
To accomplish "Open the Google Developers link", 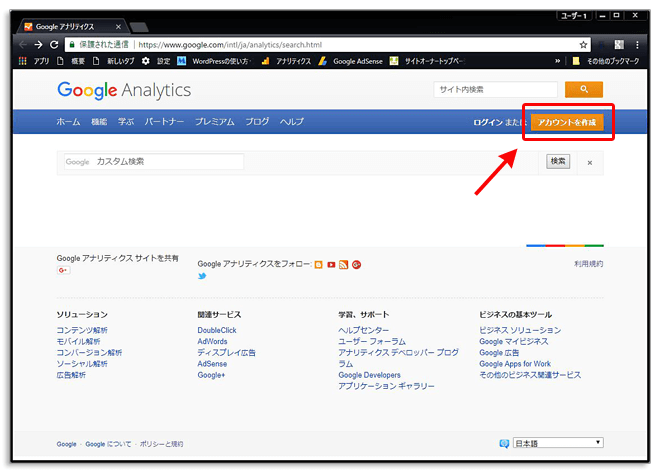I will 370,375.
